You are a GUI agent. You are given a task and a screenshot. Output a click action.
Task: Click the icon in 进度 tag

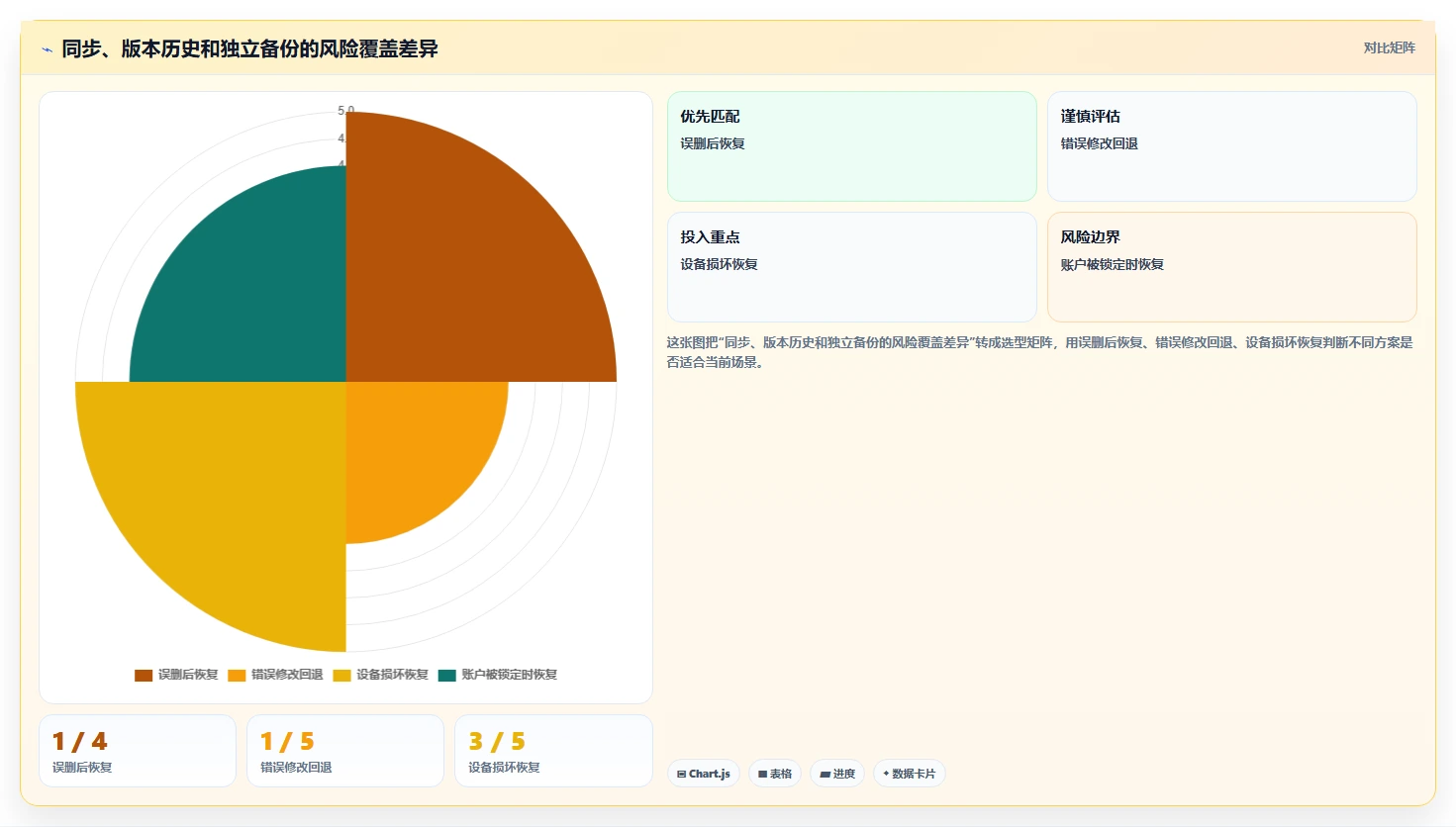825,774
